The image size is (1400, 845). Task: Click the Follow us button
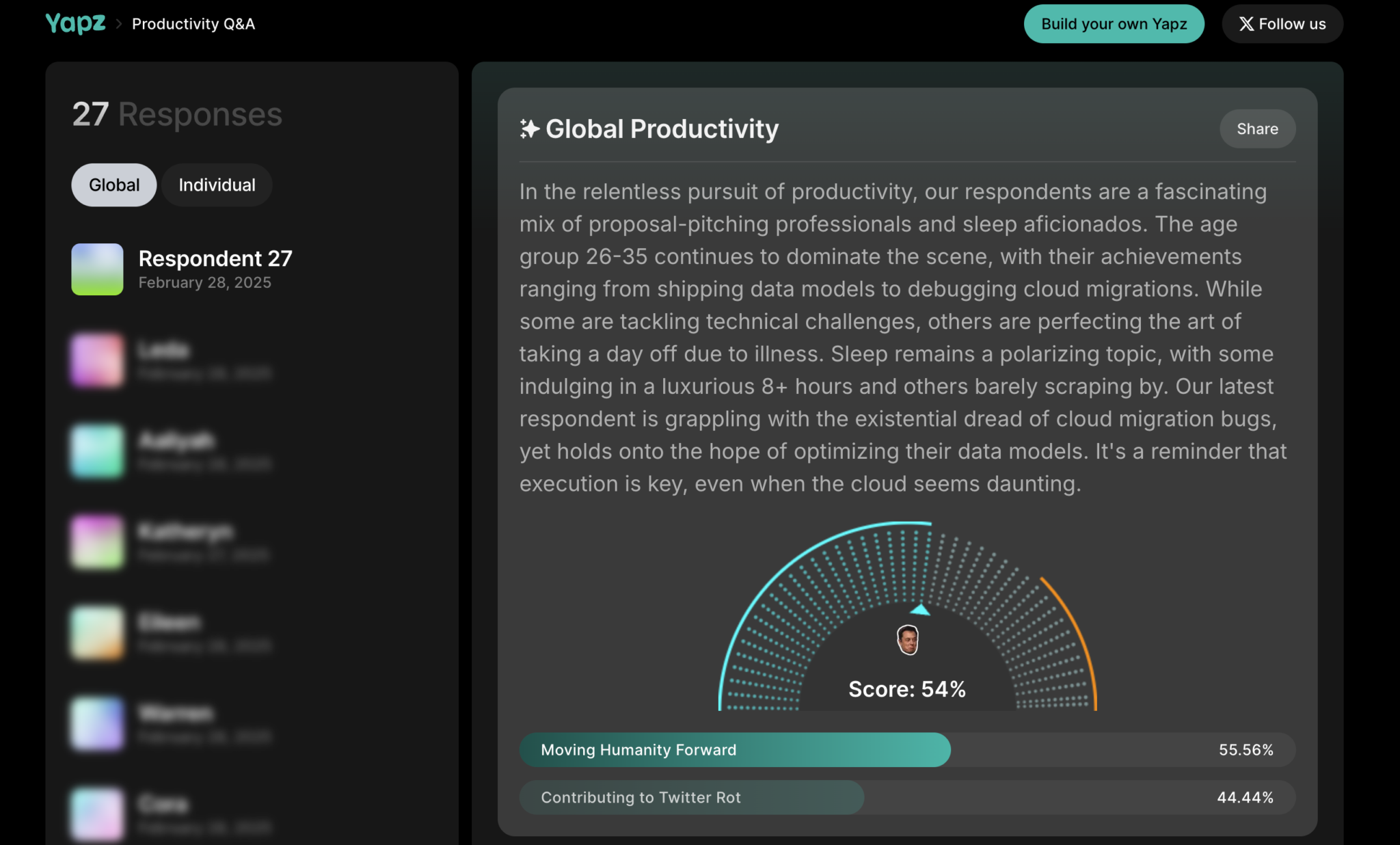tap(1282, 23)
